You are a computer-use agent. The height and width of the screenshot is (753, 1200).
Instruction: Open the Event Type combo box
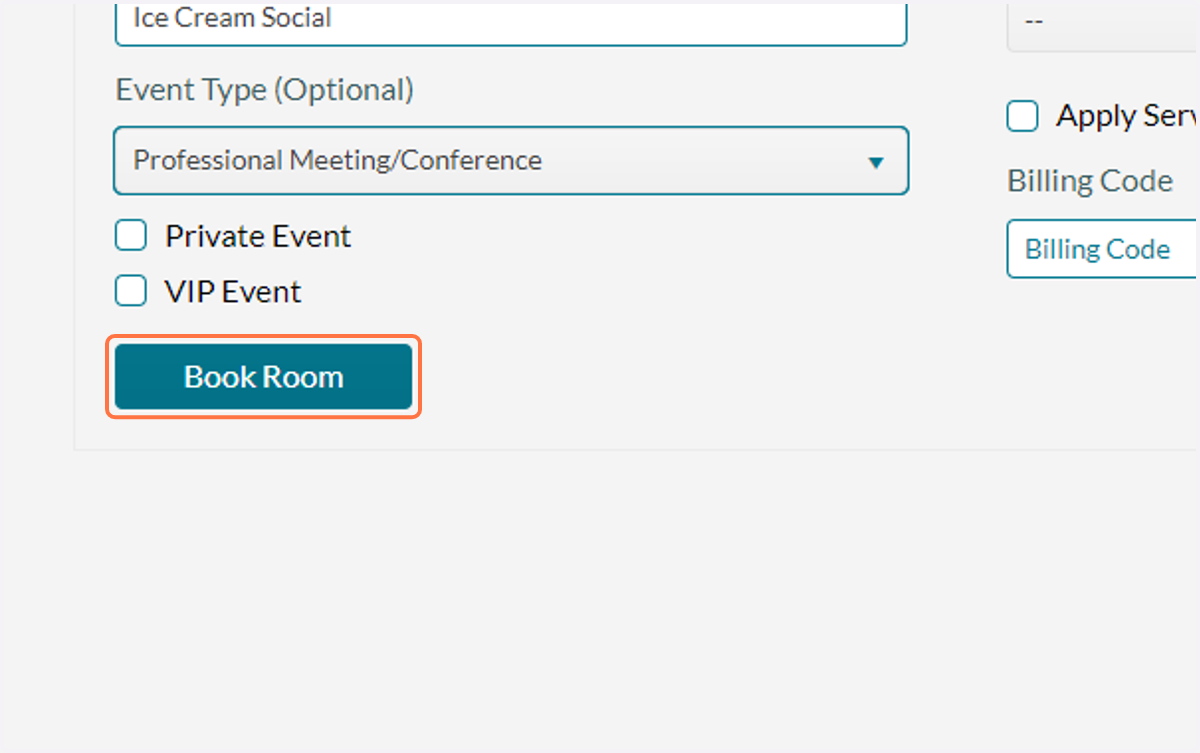click(x=511, y=160)
